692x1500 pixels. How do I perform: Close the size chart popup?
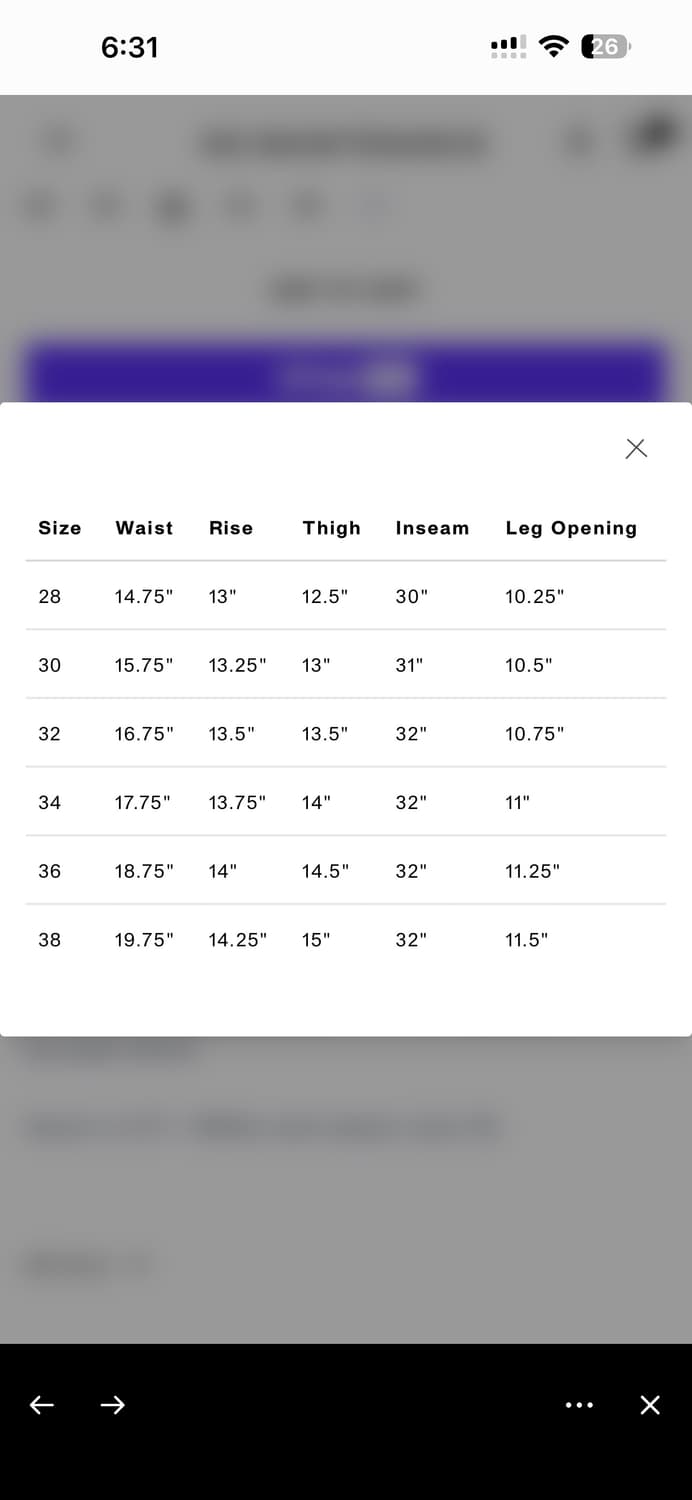coord(636,448)
